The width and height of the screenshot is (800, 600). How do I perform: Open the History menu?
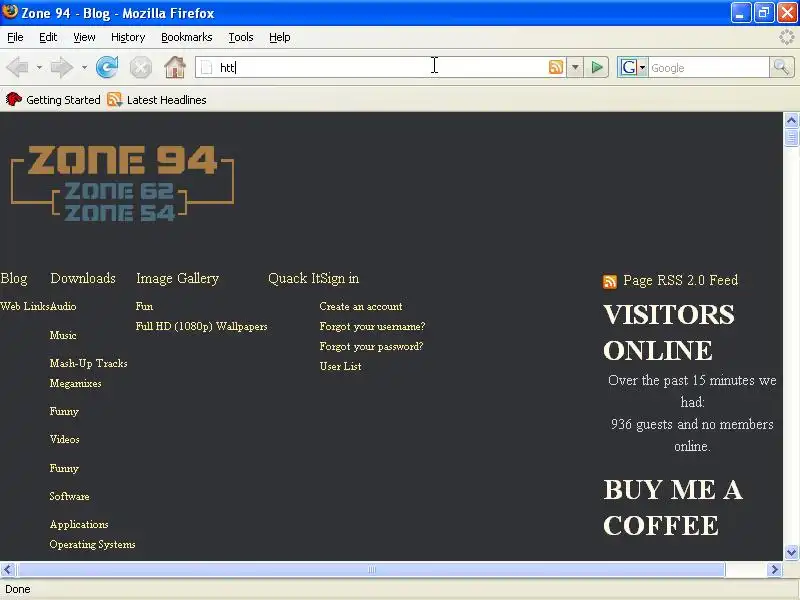point(128,37)
